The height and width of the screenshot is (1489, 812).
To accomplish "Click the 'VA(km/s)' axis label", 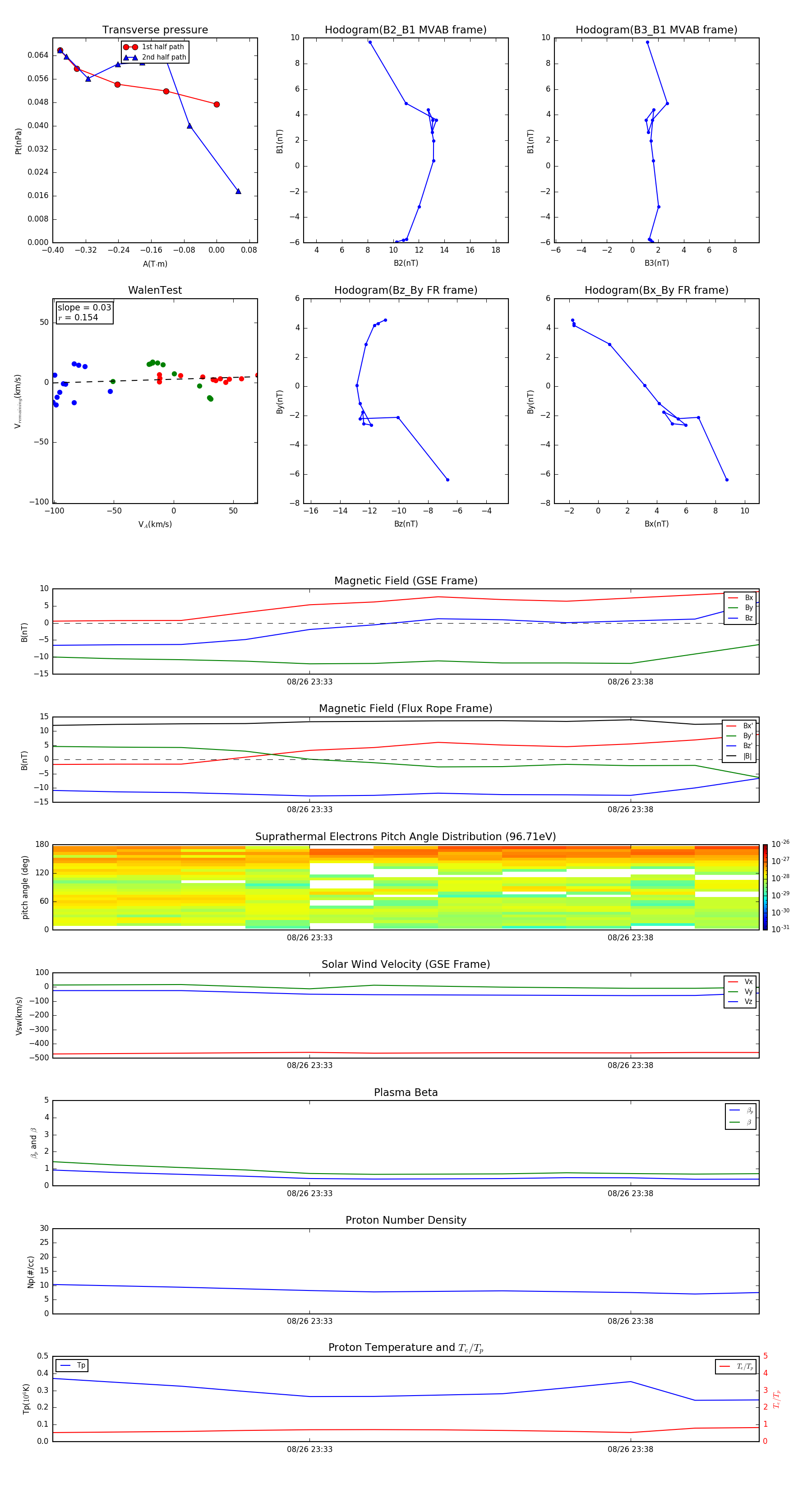I will point(155,524).
